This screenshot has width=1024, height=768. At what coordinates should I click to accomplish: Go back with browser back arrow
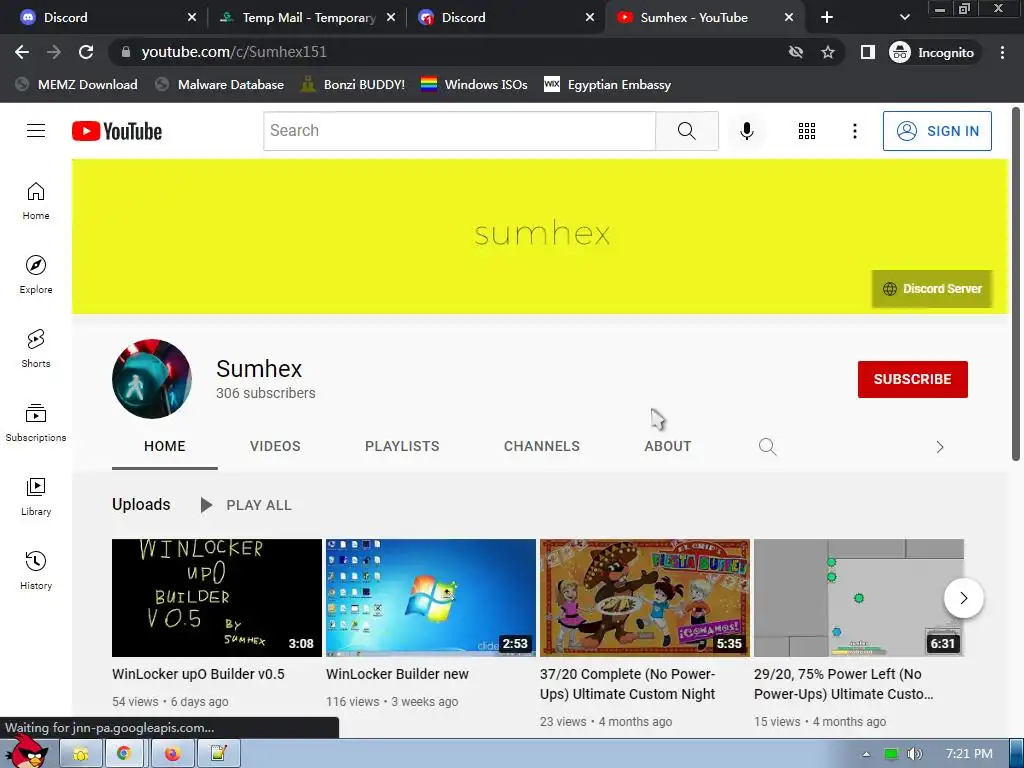pos(22,52)
